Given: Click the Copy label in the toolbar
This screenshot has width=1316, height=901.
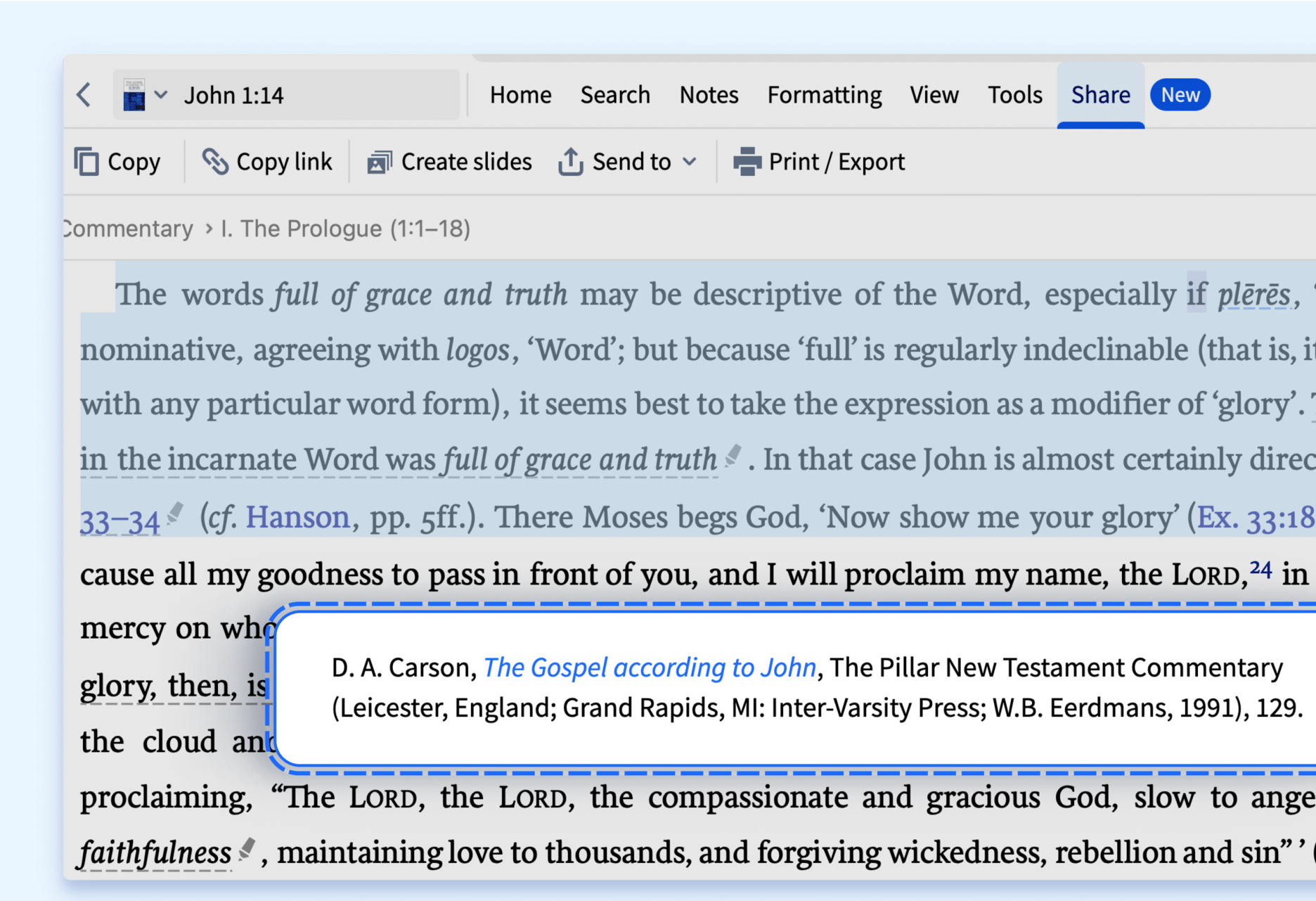Looking at the screenshot, I should coord(134,162).
